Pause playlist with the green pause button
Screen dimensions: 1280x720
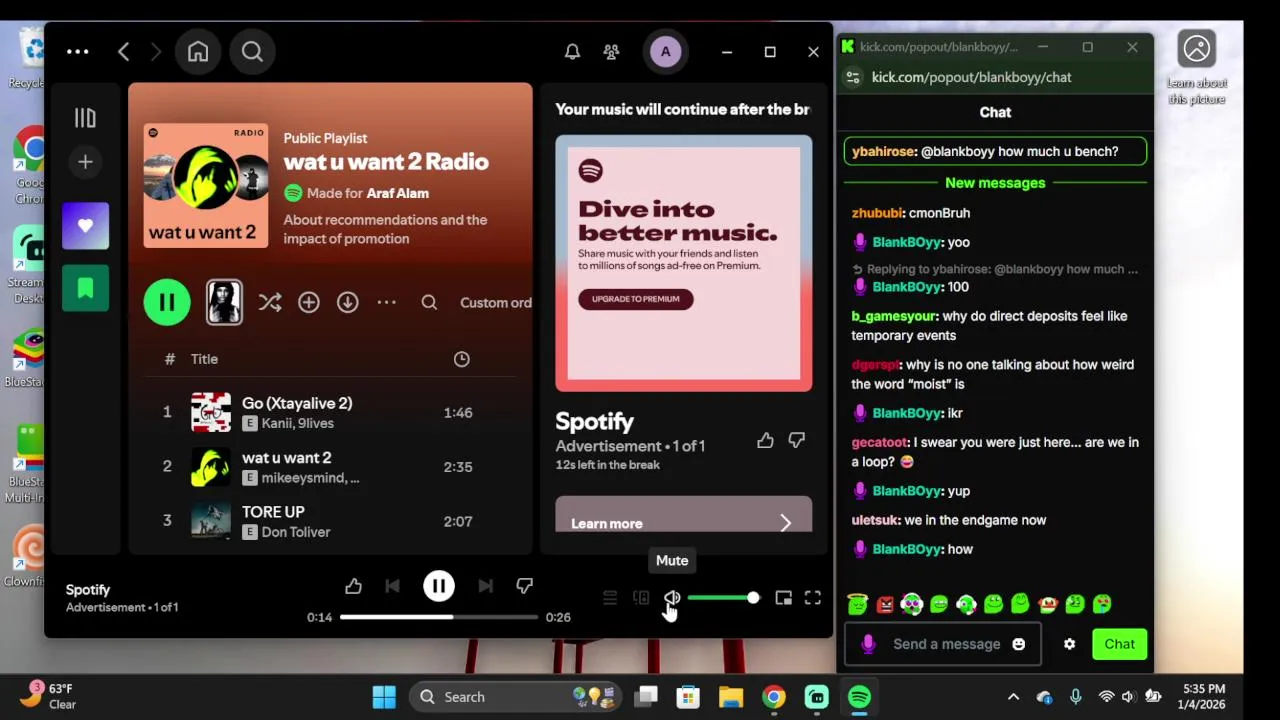point(167,302)
